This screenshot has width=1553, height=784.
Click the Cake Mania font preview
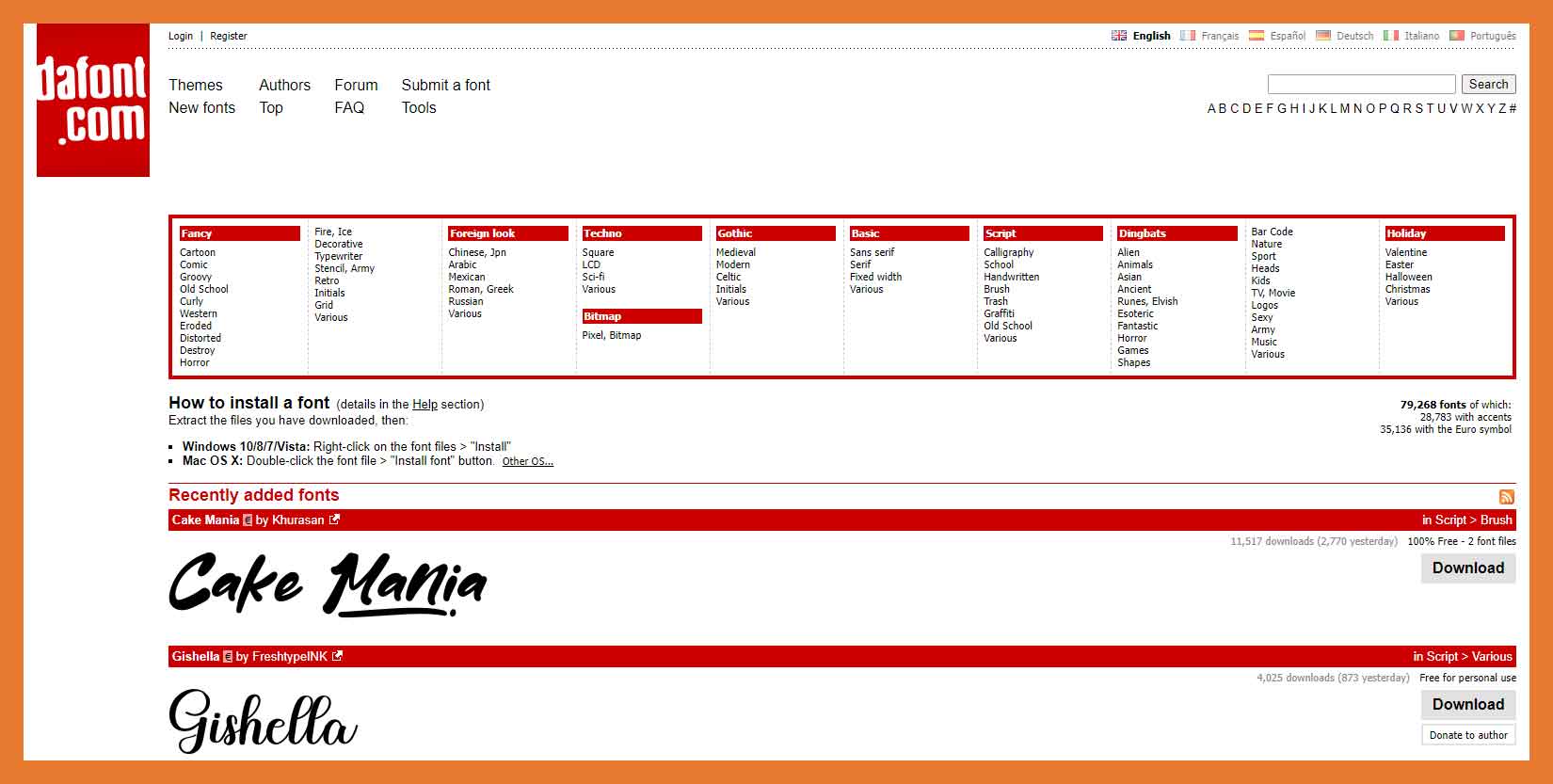click(x=328, y=584)
